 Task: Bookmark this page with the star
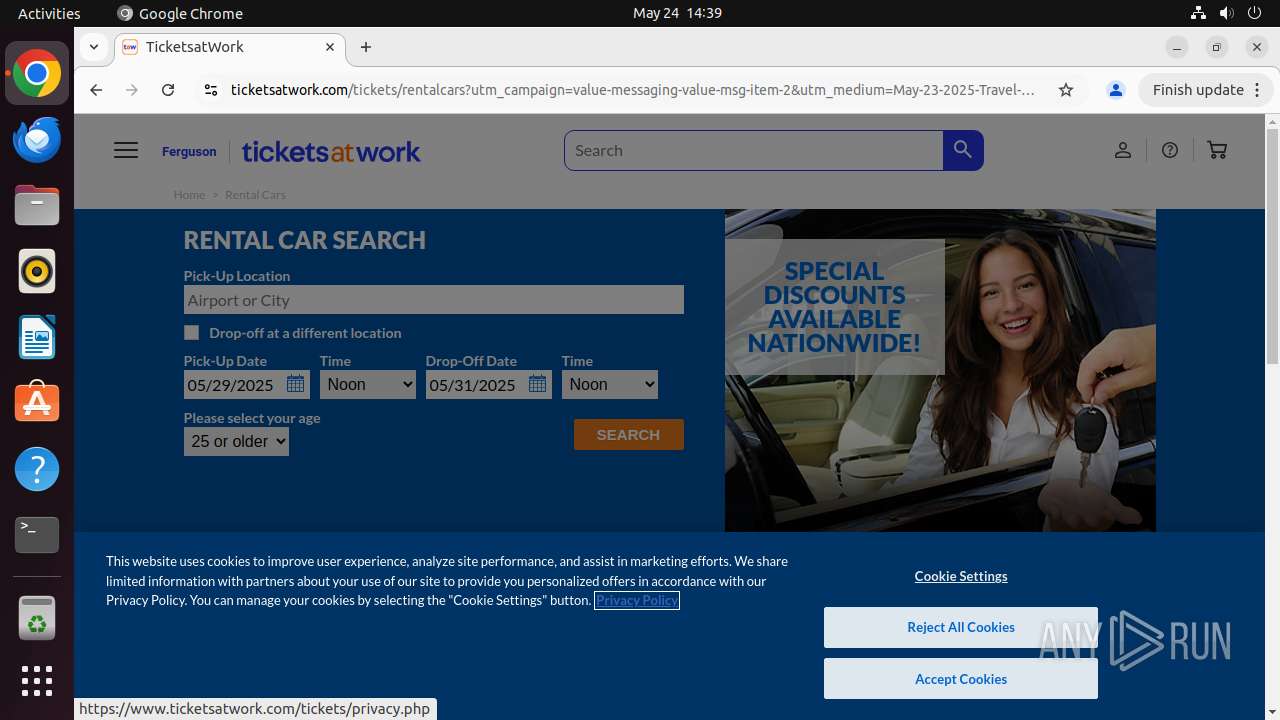1066,90
